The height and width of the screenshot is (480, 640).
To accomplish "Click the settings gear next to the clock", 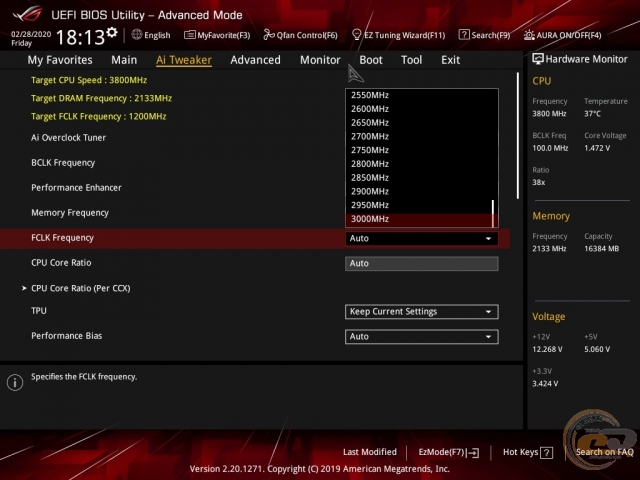I will [x=112, y=32].
